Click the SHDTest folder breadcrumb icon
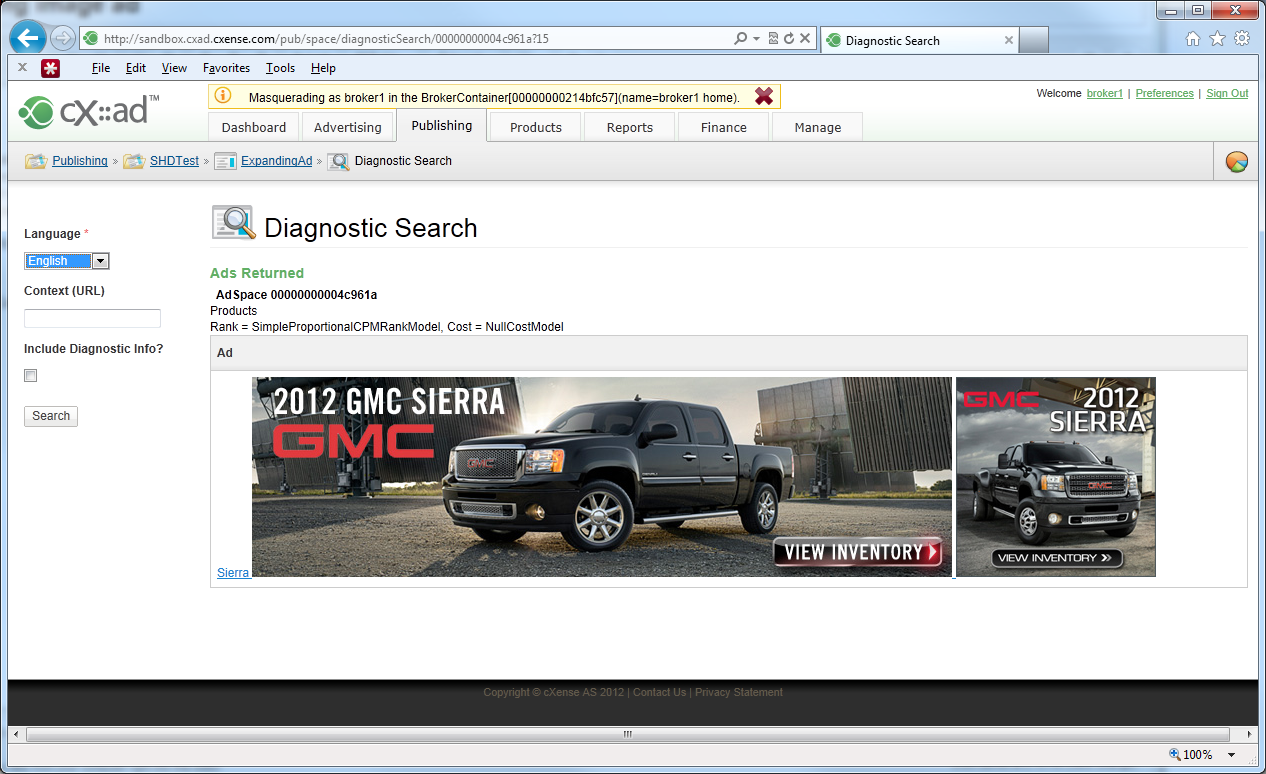Screen dimensions: 1266x774 click(x=134, y=161)
